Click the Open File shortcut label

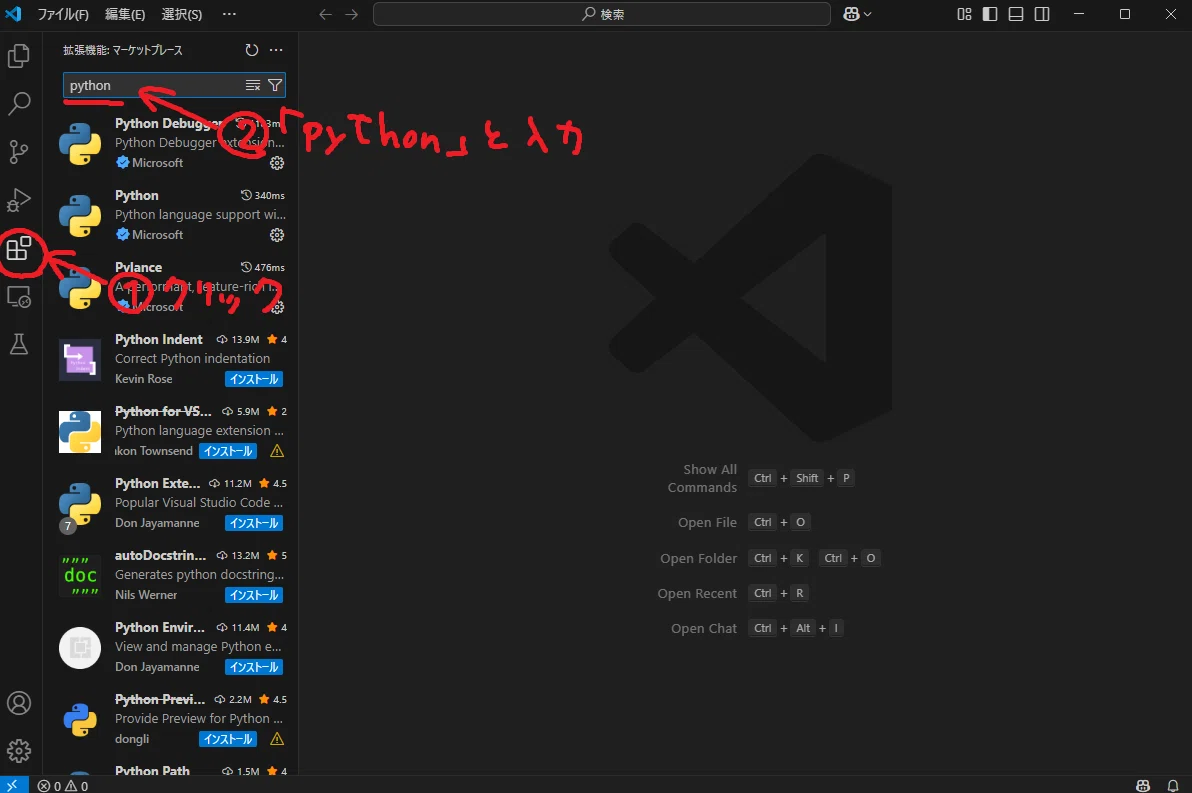point(707,523)
